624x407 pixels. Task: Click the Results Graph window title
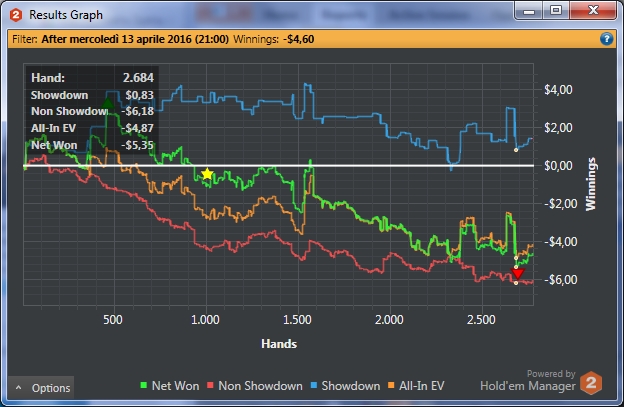point(66,15)
